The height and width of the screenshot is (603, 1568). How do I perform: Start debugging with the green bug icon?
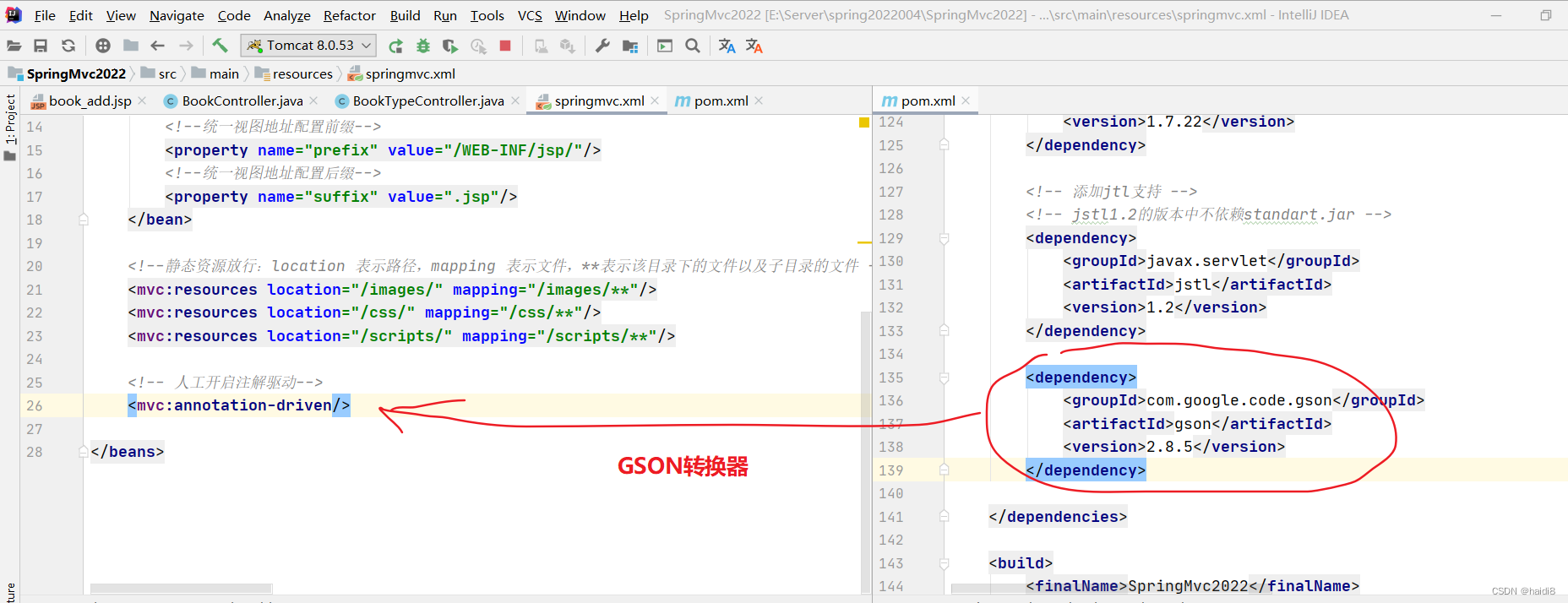[423, 46]
